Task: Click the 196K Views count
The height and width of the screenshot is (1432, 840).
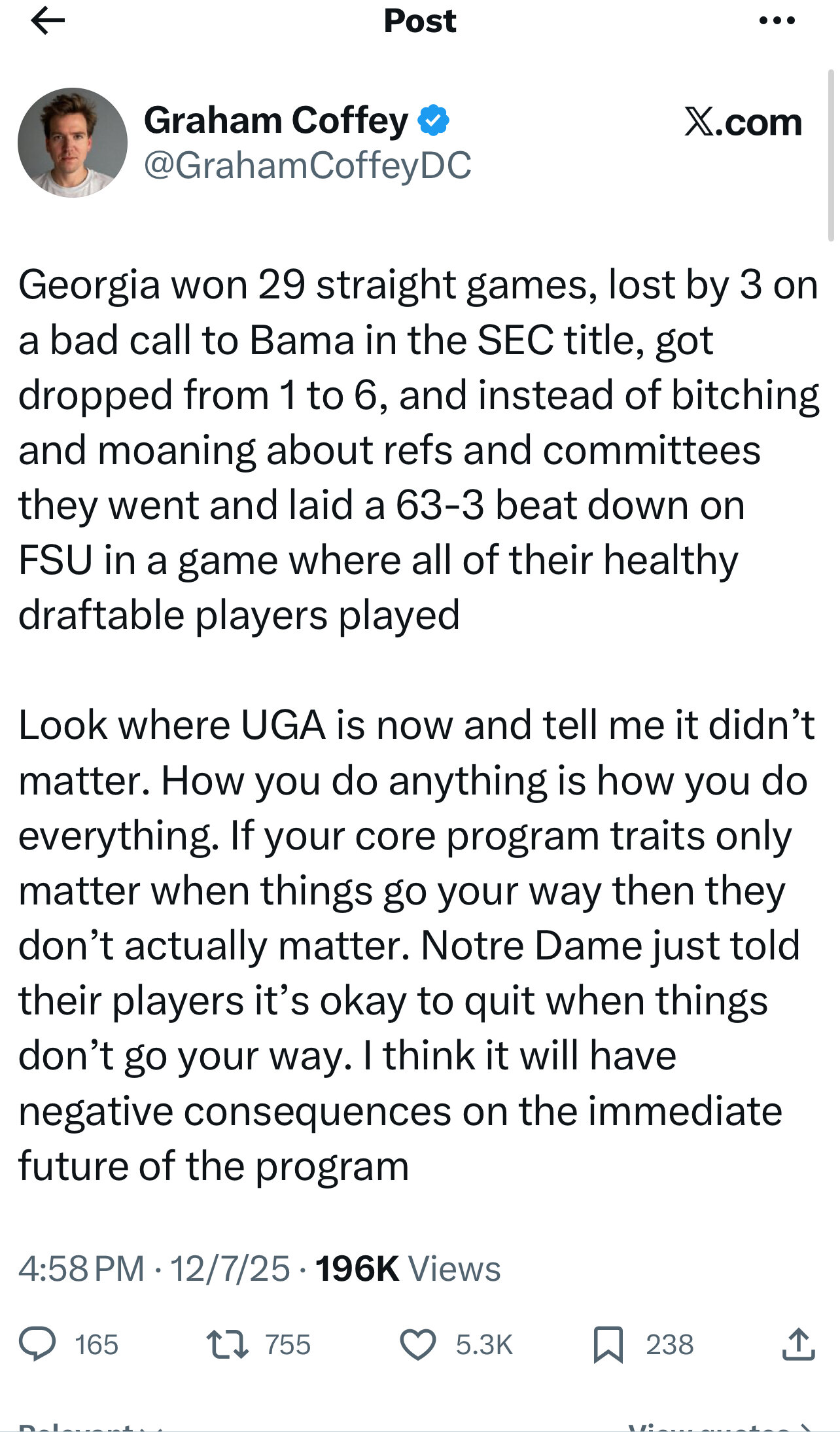Action: [408, 1268]
